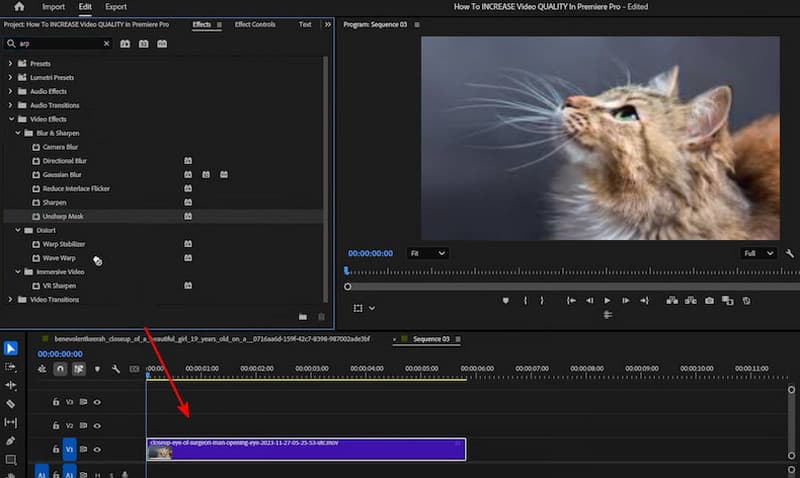
Task: Expand the Audio Effects folder
Action: coord(10,91)
